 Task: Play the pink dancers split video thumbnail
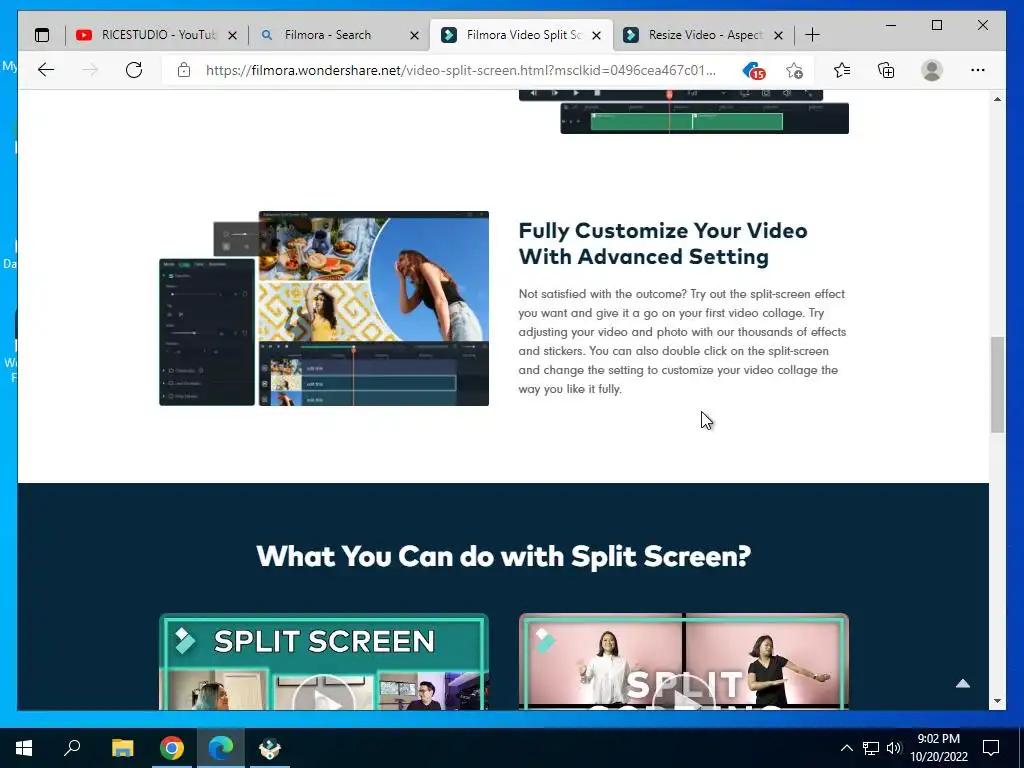(x=684, y=662)
